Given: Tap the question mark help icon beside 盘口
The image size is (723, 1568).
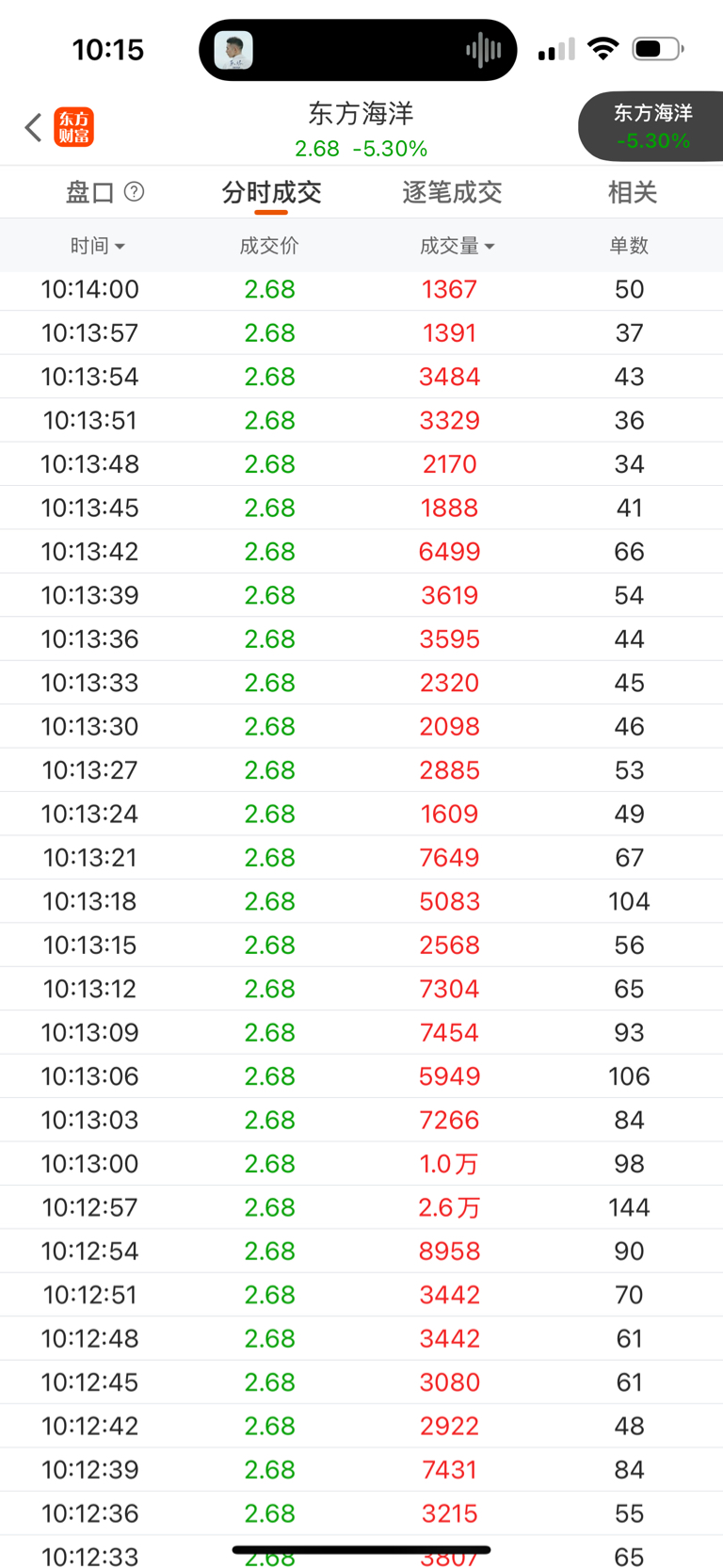Looking at the screenshot, I should [x=135, y=192].
